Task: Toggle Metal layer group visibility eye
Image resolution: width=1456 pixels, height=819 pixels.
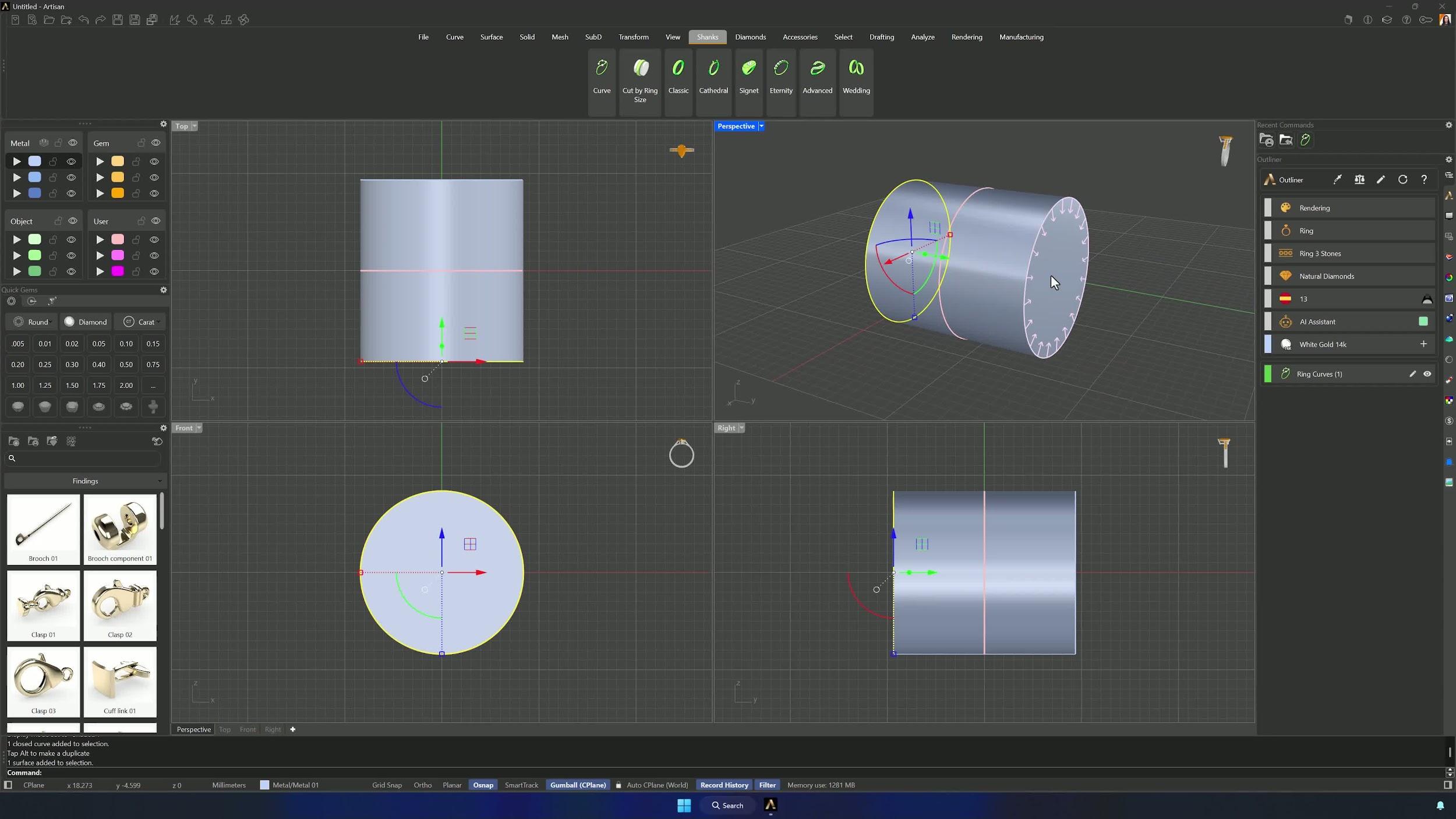Action: pos(73,143)
